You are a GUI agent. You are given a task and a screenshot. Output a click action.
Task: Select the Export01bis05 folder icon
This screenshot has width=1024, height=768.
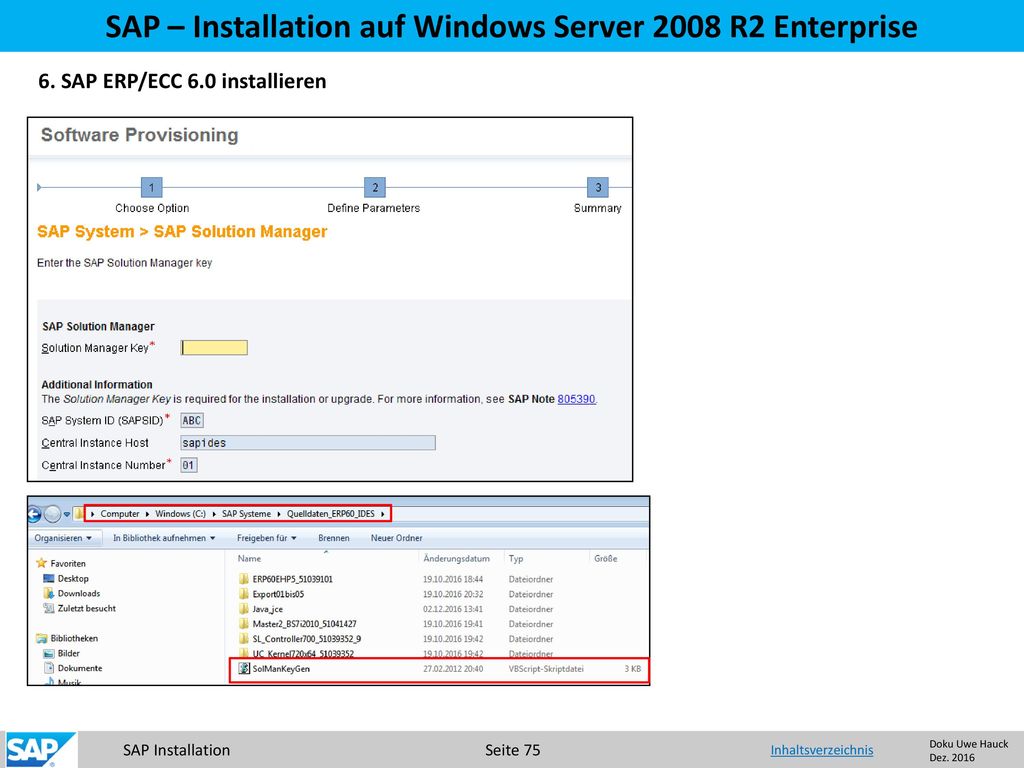[x=244, y=594]
